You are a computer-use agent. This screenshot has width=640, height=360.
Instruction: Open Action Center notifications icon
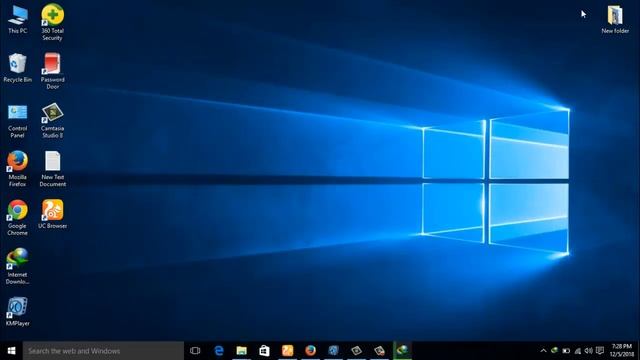(600, 351)
